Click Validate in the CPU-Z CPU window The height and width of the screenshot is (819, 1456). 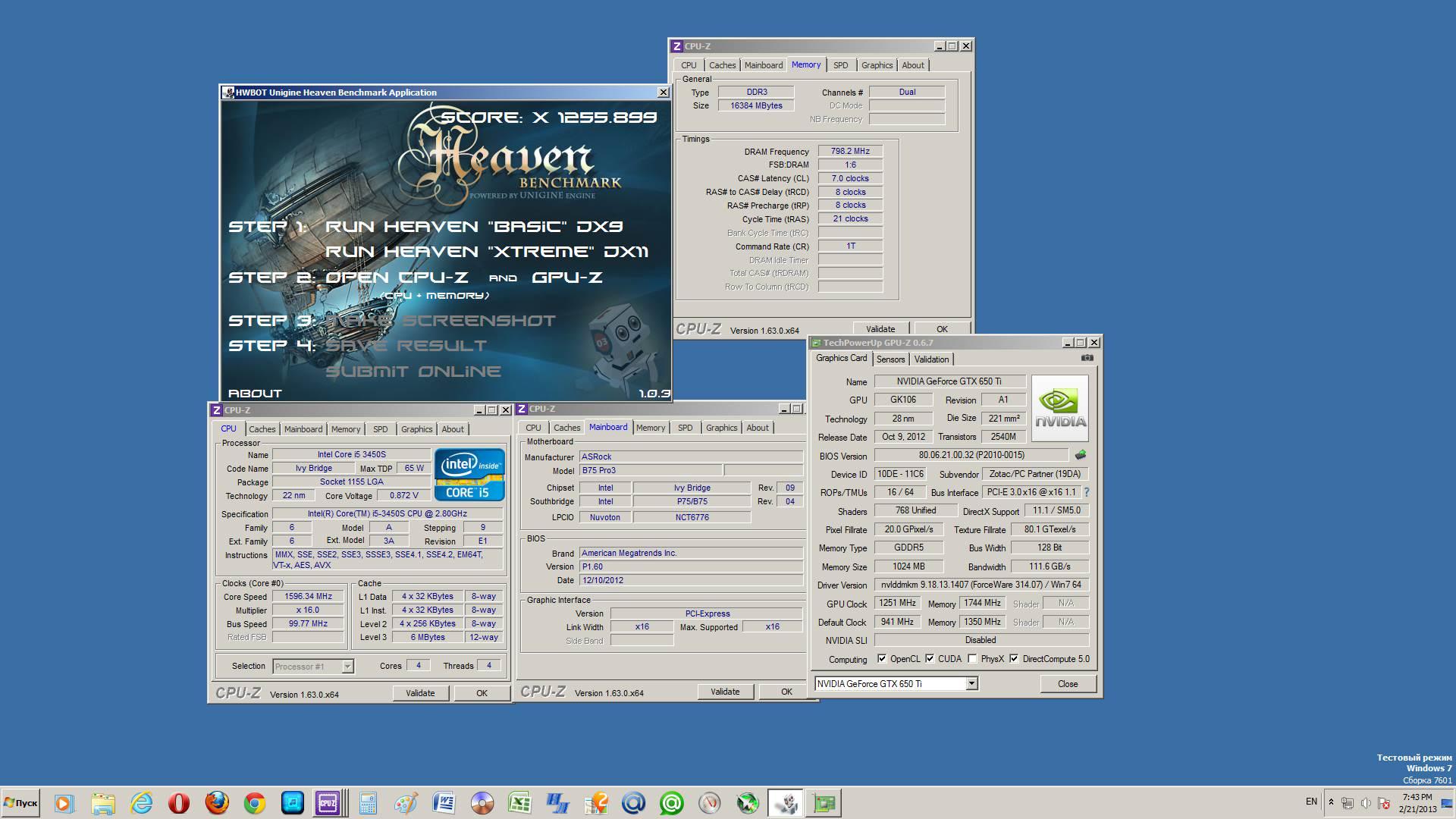point(420,693)
